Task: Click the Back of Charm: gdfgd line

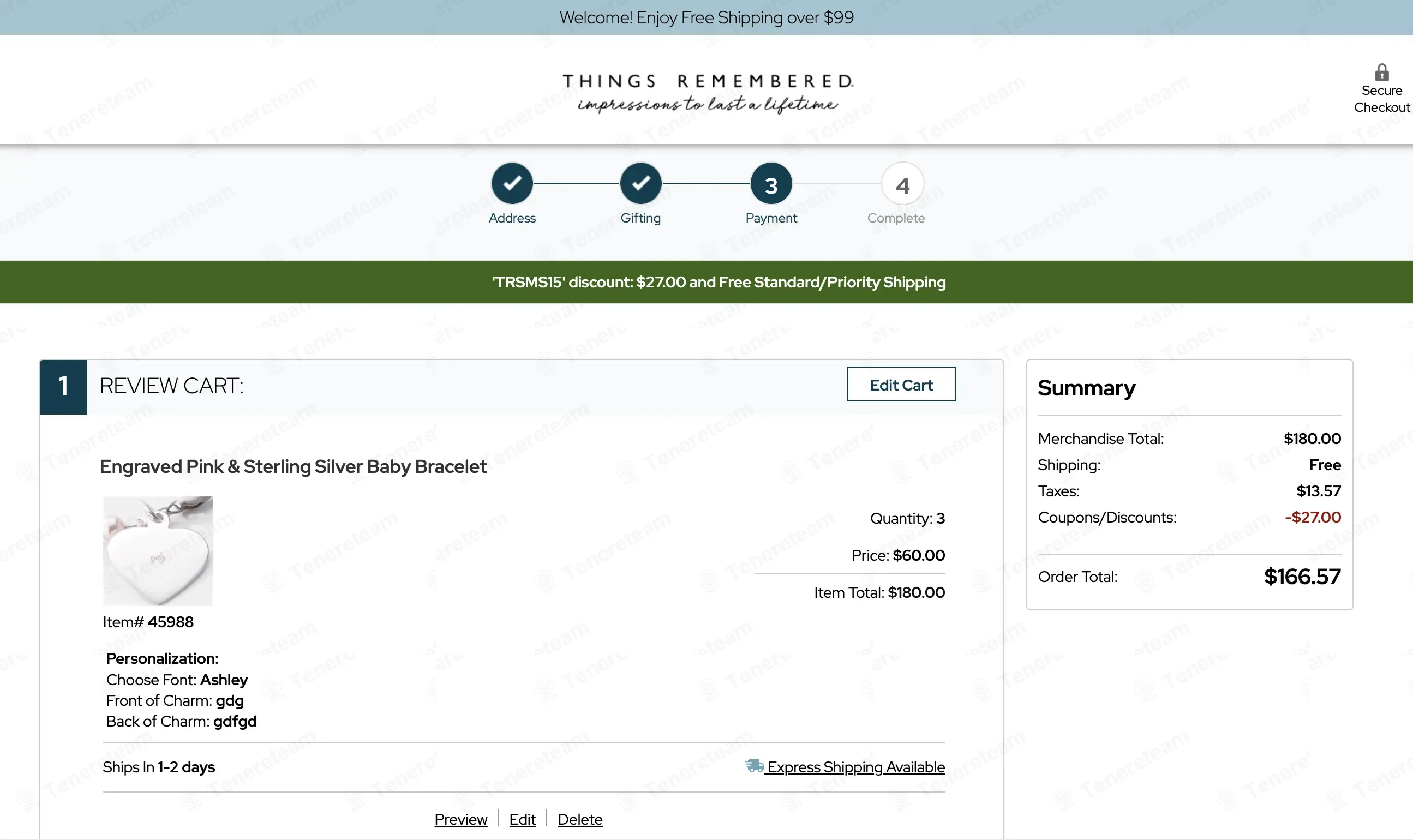Action: pos(181,722)
